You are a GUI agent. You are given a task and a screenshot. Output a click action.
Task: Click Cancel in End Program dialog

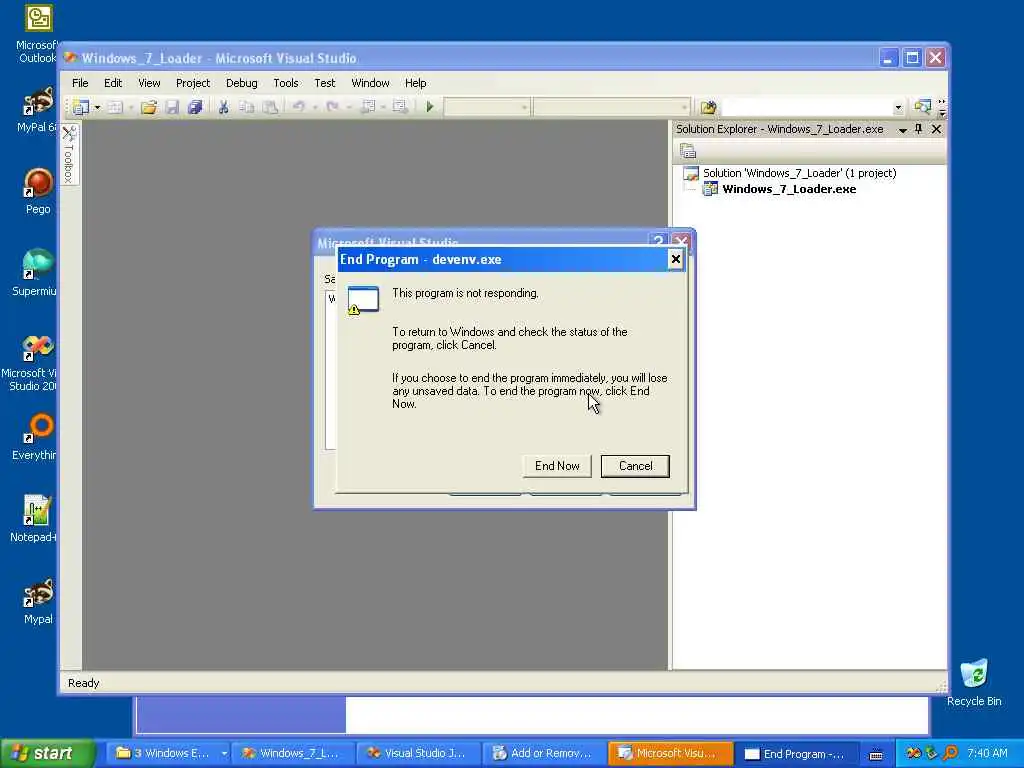coord(635,466)
